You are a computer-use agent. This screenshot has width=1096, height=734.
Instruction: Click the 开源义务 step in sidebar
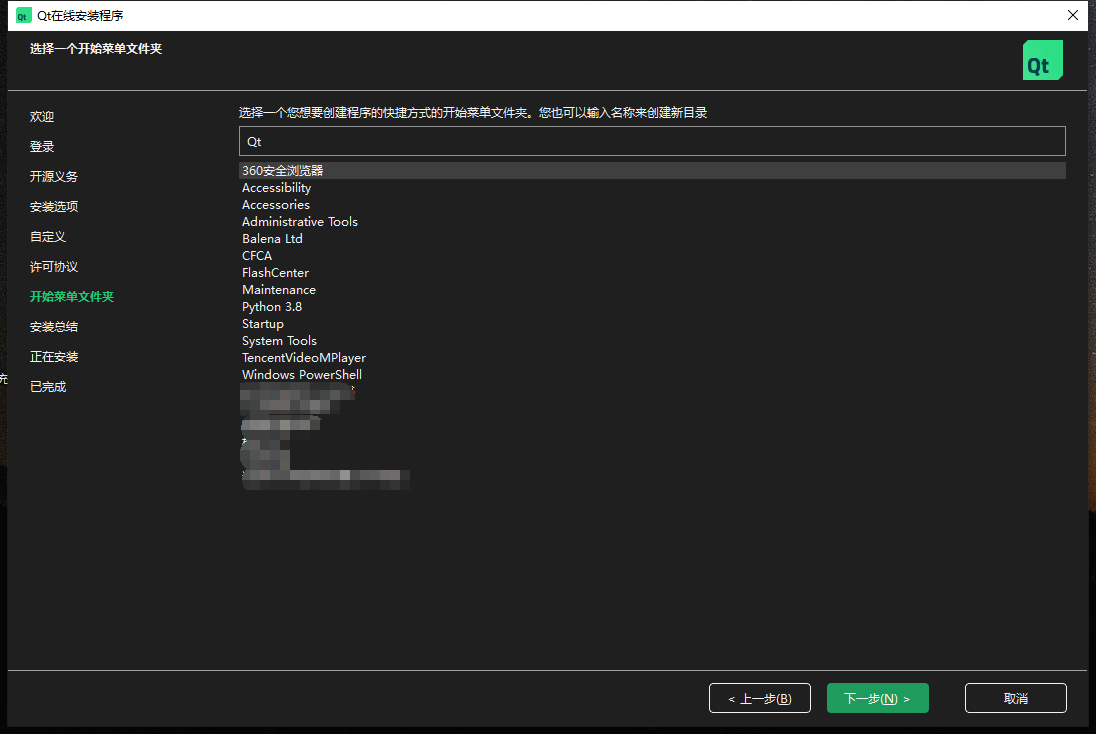coord(54,177)
